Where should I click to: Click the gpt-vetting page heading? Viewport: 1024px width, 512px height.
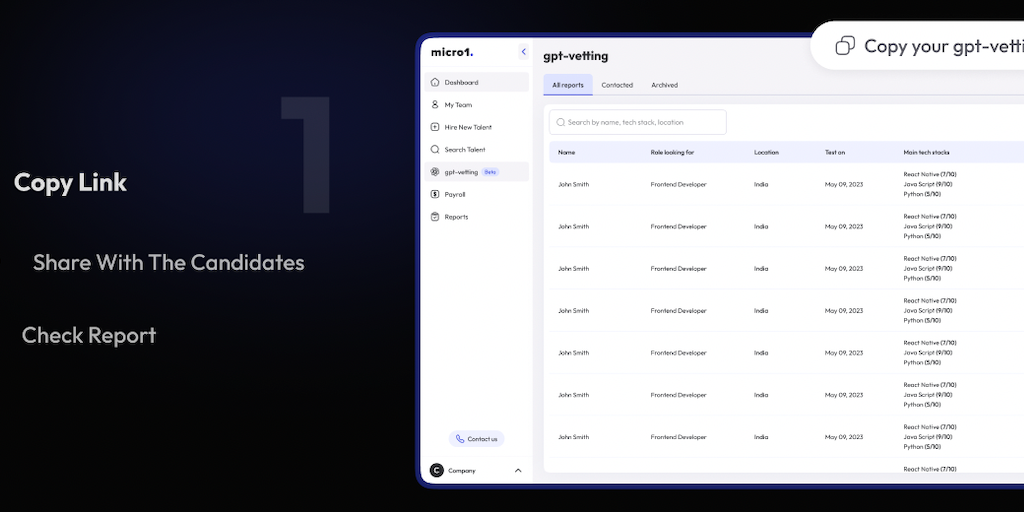[x=575, y=56]
